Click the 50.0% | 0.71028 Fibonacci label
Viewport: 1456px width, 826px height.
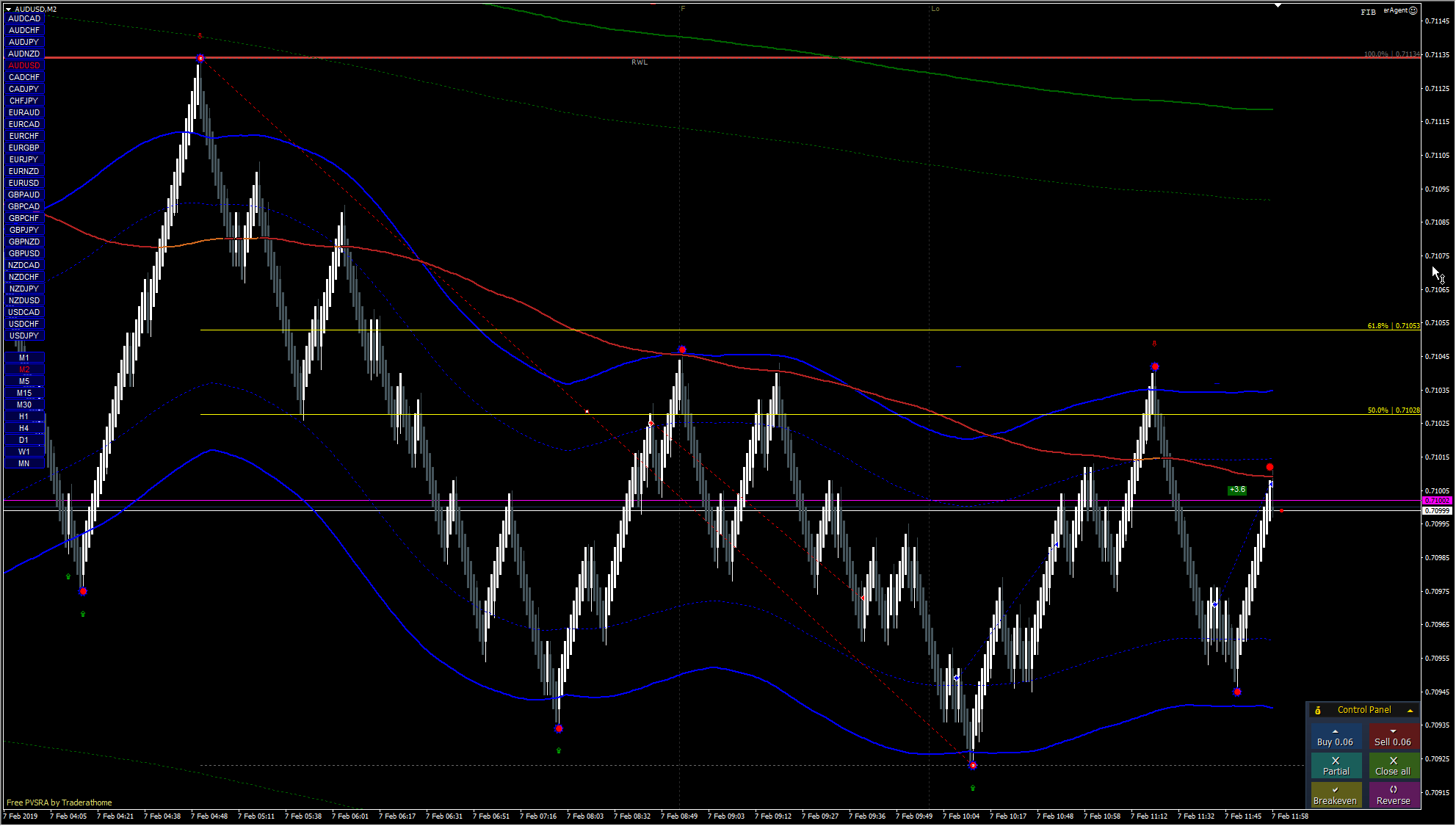pos(1393,410)
